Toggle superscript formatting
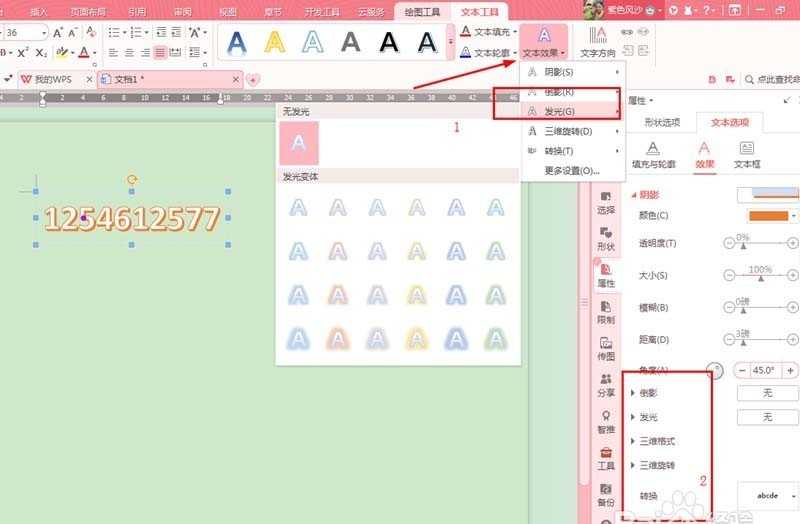This screenshot has width=800, height=524. coord(22,52)
